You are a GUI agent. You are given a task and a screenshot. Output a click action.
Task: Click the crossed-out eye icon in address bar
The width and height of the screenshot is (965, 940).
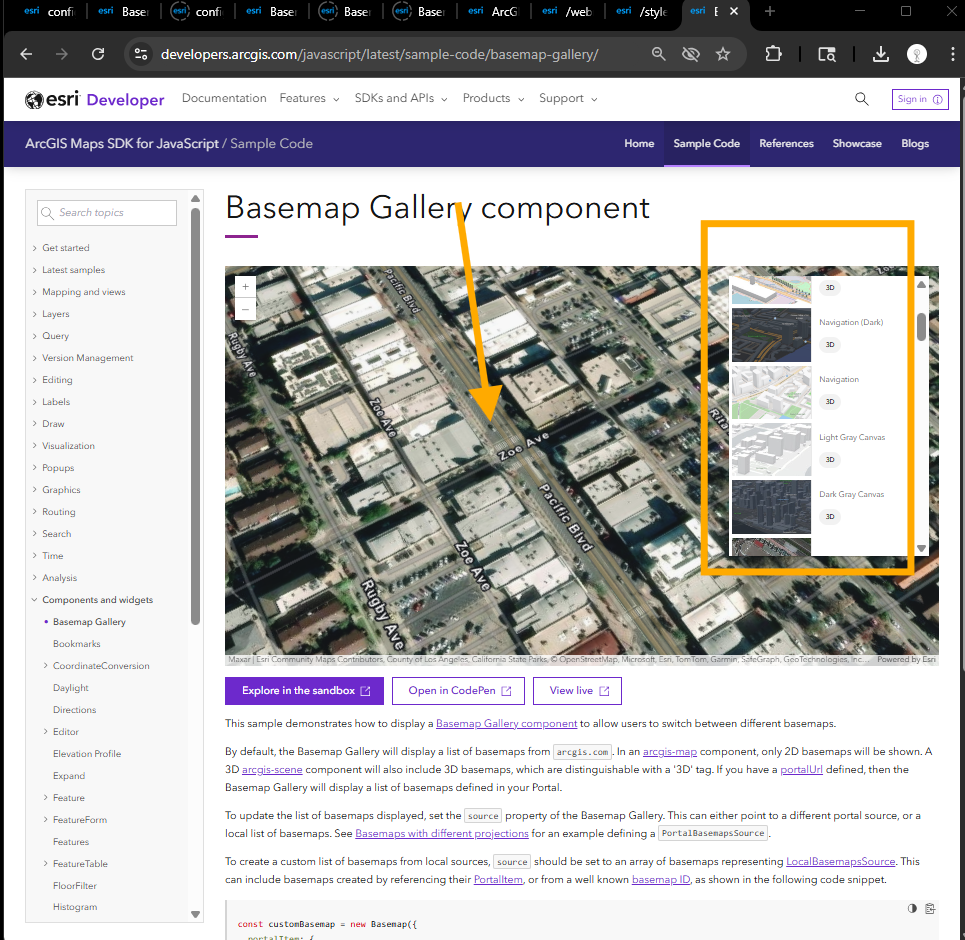pos(691,54)
